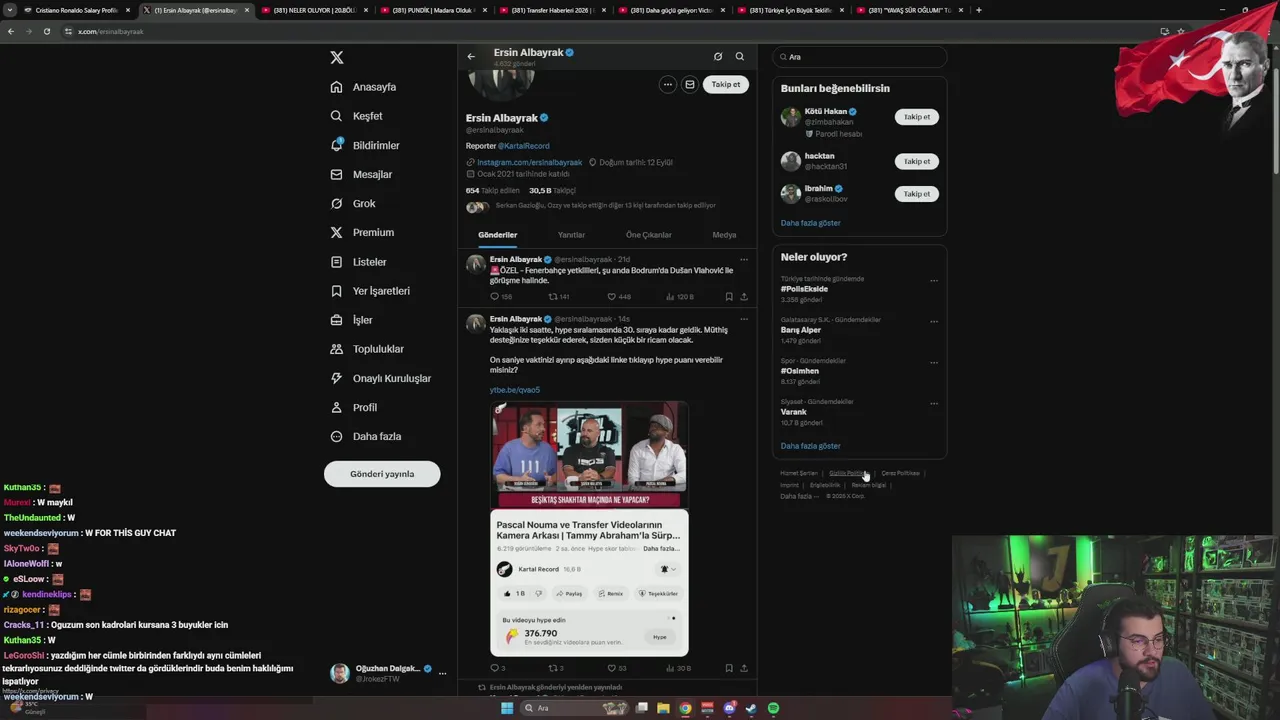This screenshot has width=1280, height=720.
Task: Search within Ersin Albayrak's posts icon
Action: 740,57
